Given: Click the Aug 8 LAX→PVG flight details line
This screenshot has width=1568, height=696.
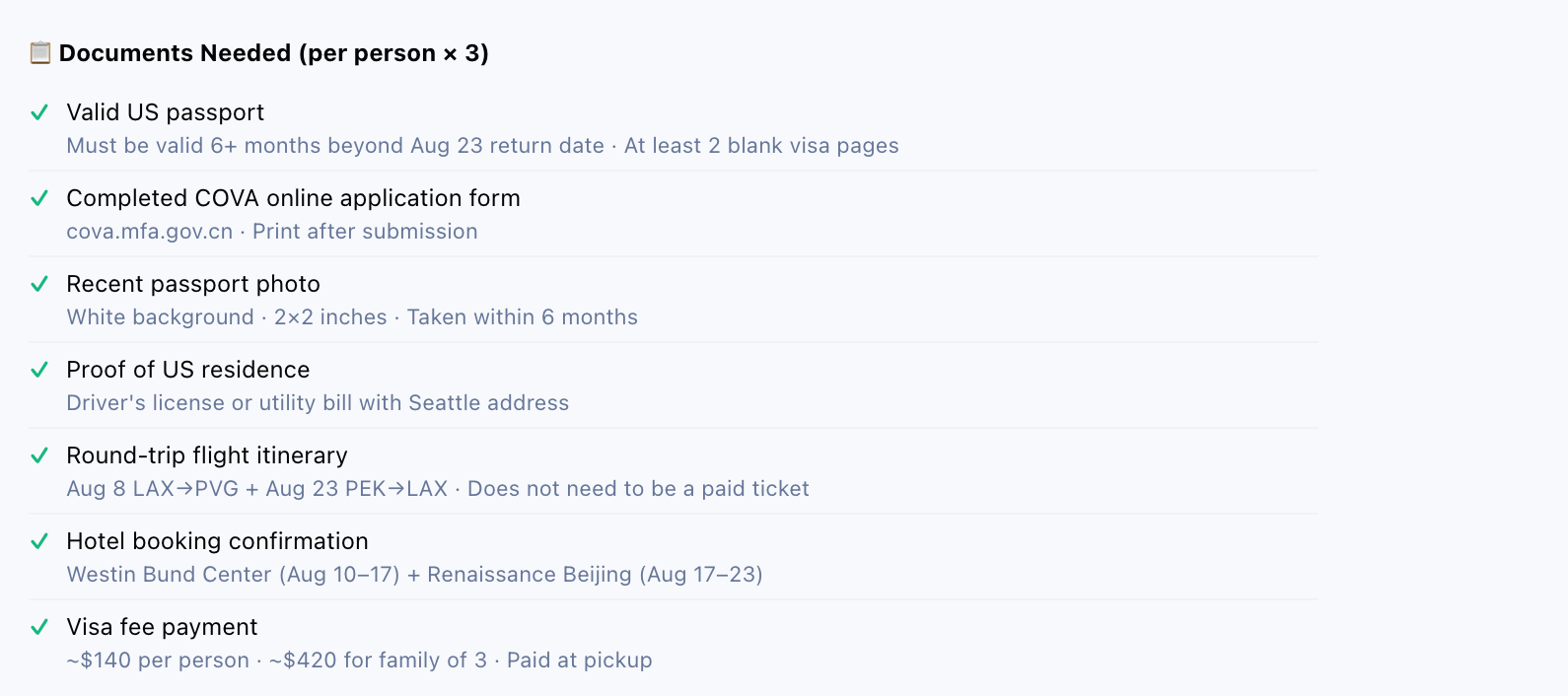Looking at the screenshot, I should click(438, 489).
